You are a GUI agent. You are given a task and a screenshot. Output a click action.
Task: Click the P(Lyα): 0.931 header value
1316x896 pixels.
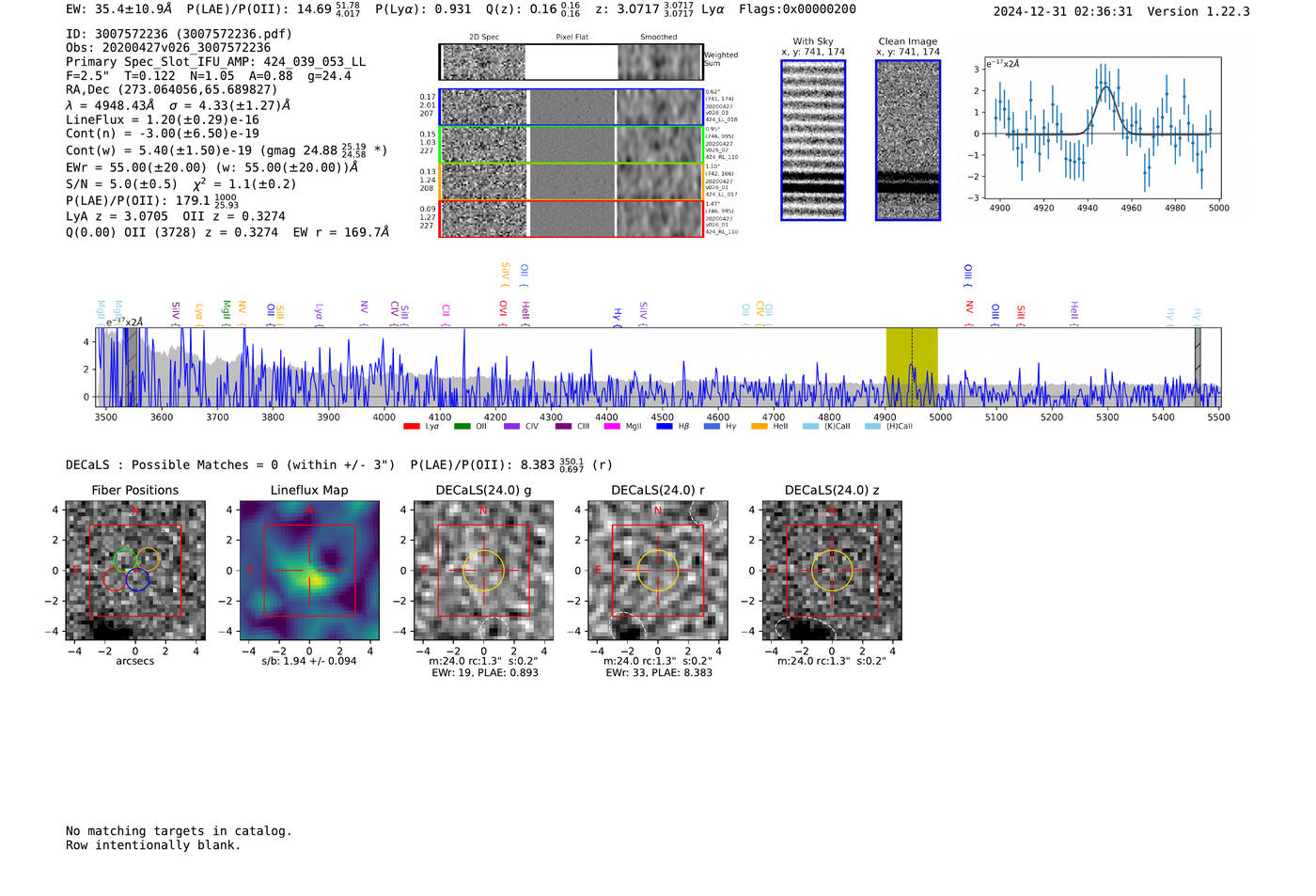(423, 9)
